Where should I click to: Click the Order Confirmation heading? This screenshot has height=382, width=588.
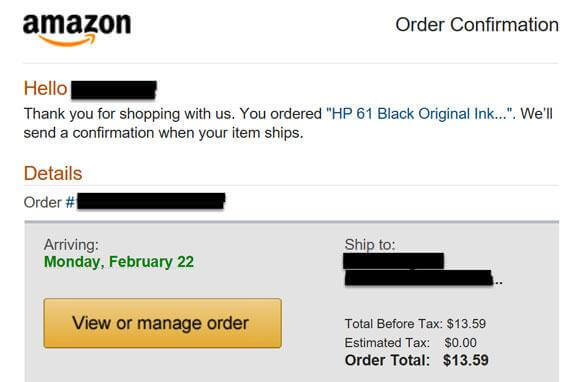(477, 25)
